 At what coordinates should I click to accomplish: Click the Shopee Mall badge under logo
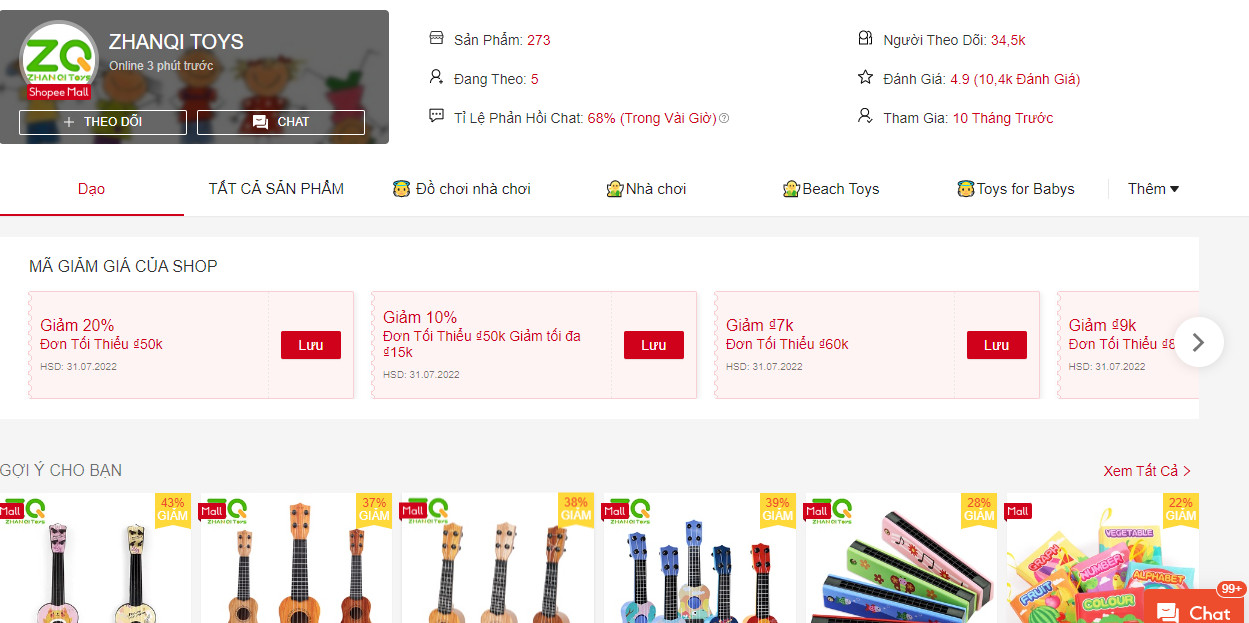pyautogui.click(x=59, y=92)
